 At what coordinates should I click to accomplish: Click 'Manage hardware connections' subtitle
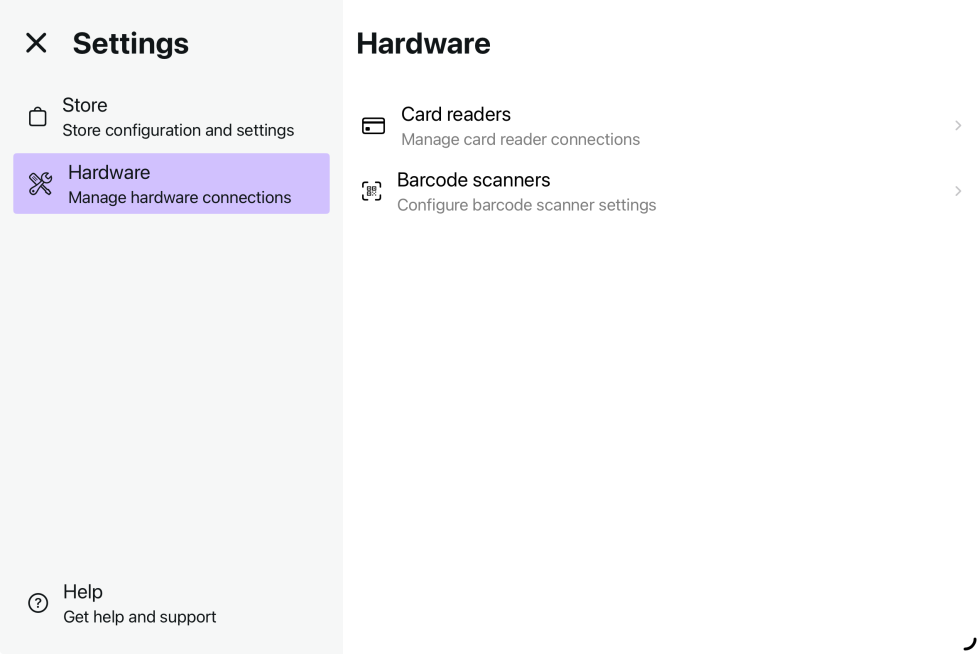click(180, 198)
